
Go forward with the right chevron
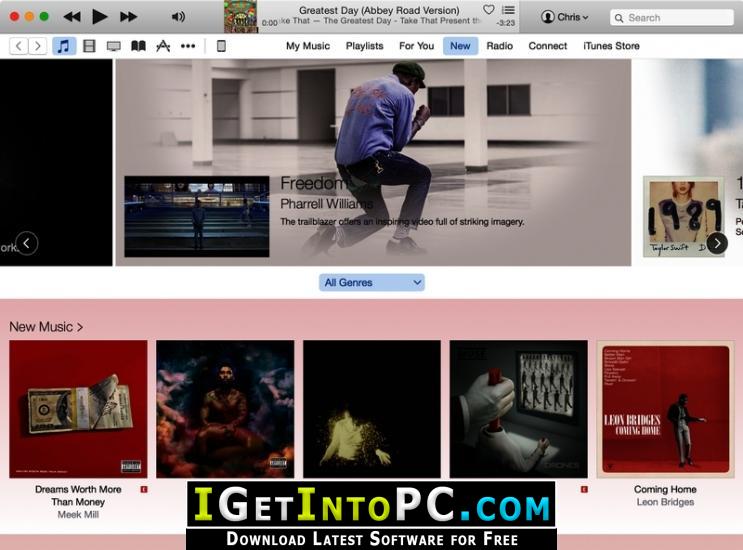37,46
